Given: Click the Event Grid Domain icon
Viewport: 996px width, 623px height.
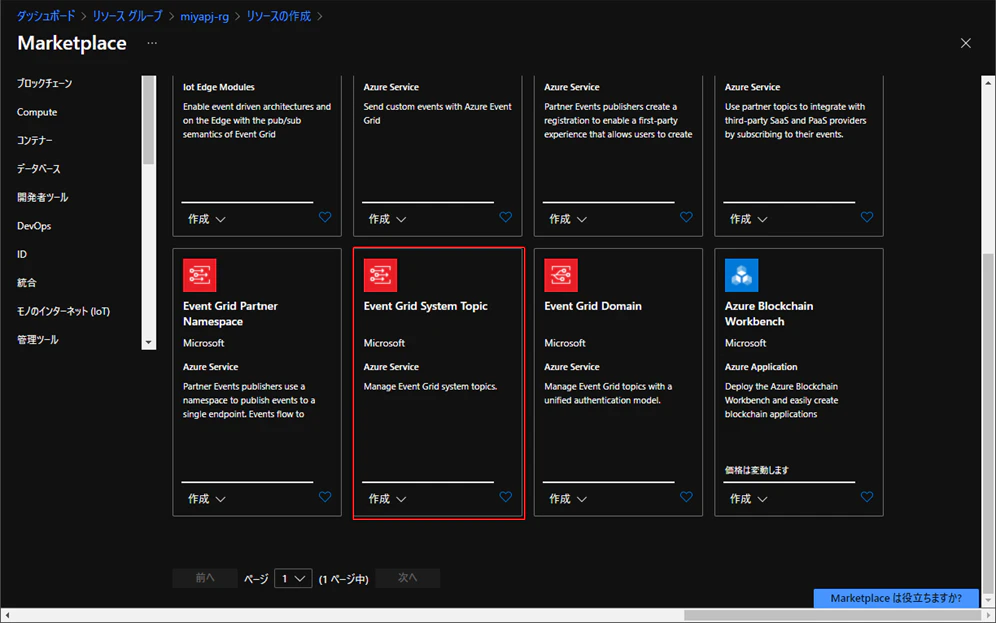Looking at the screenshot, I should tap(561, 275).
